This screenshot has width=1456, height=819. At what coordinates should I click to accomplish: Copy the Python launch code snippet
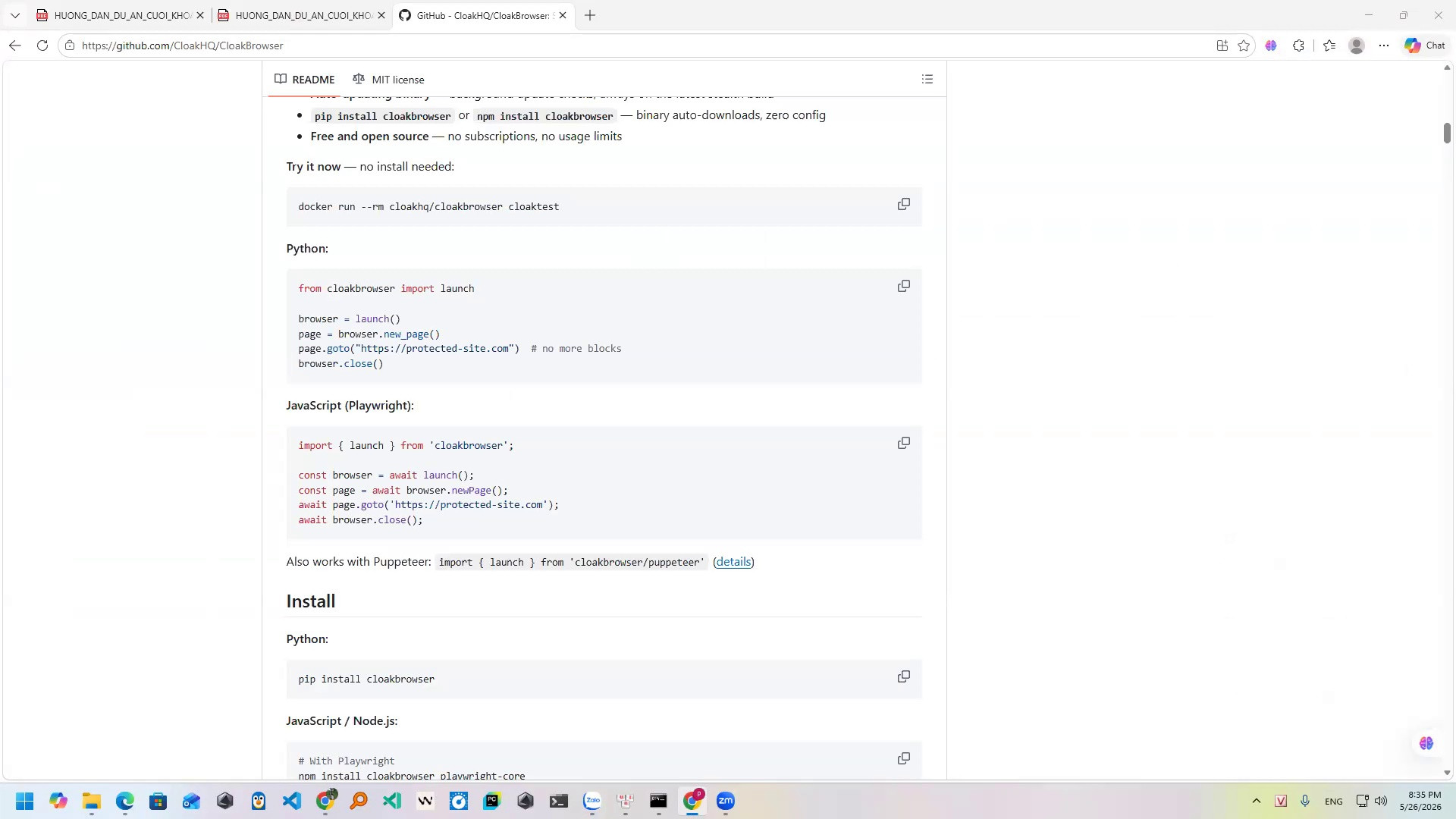tap(904, 287)
